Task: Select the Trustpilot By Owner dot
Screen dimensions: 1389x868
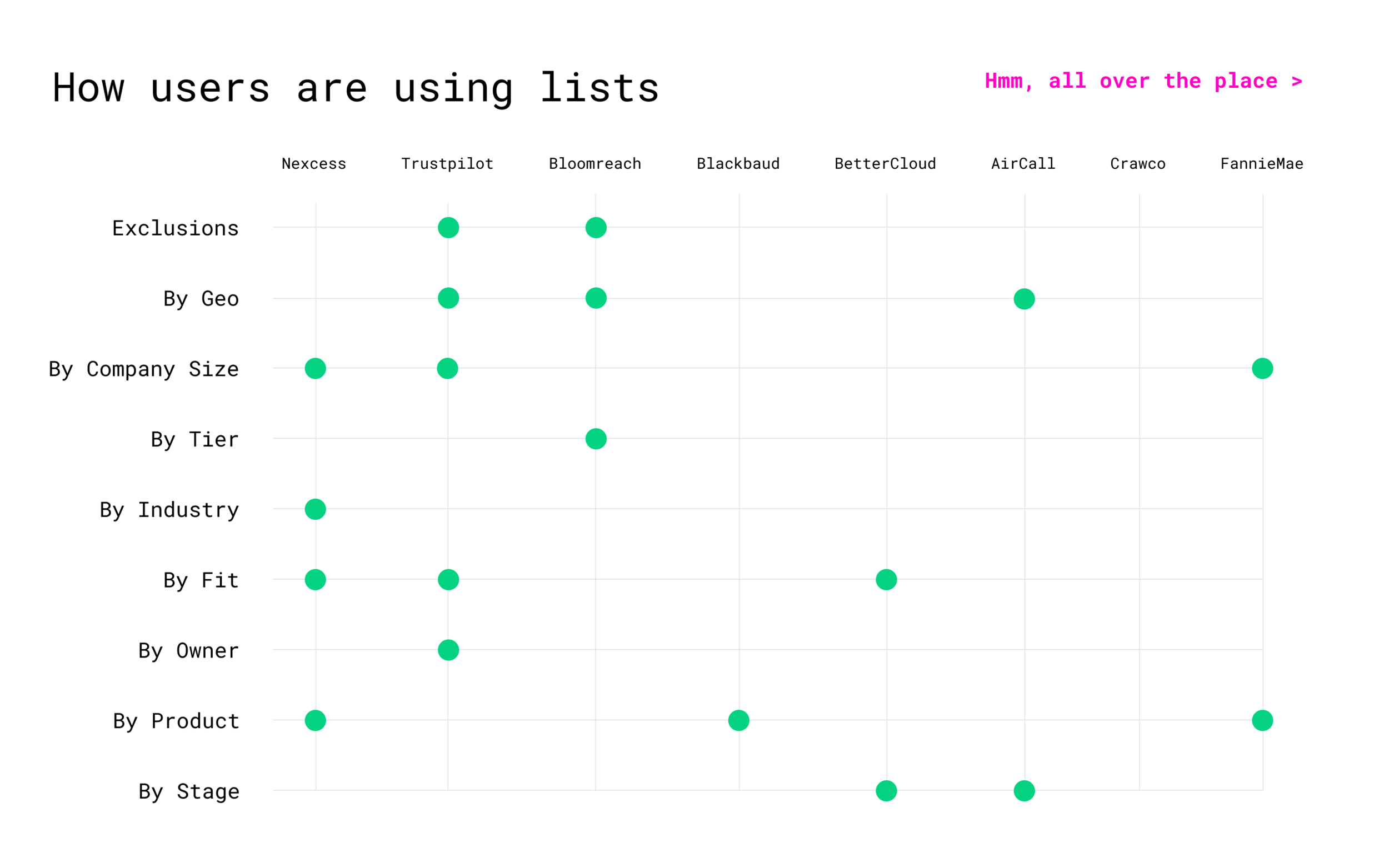Action: (448, 650)
